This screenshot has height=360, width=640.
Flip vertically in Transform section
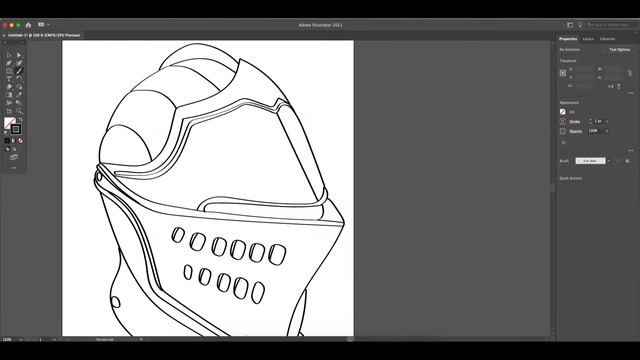pyautogui.click(x=619, y=86)
